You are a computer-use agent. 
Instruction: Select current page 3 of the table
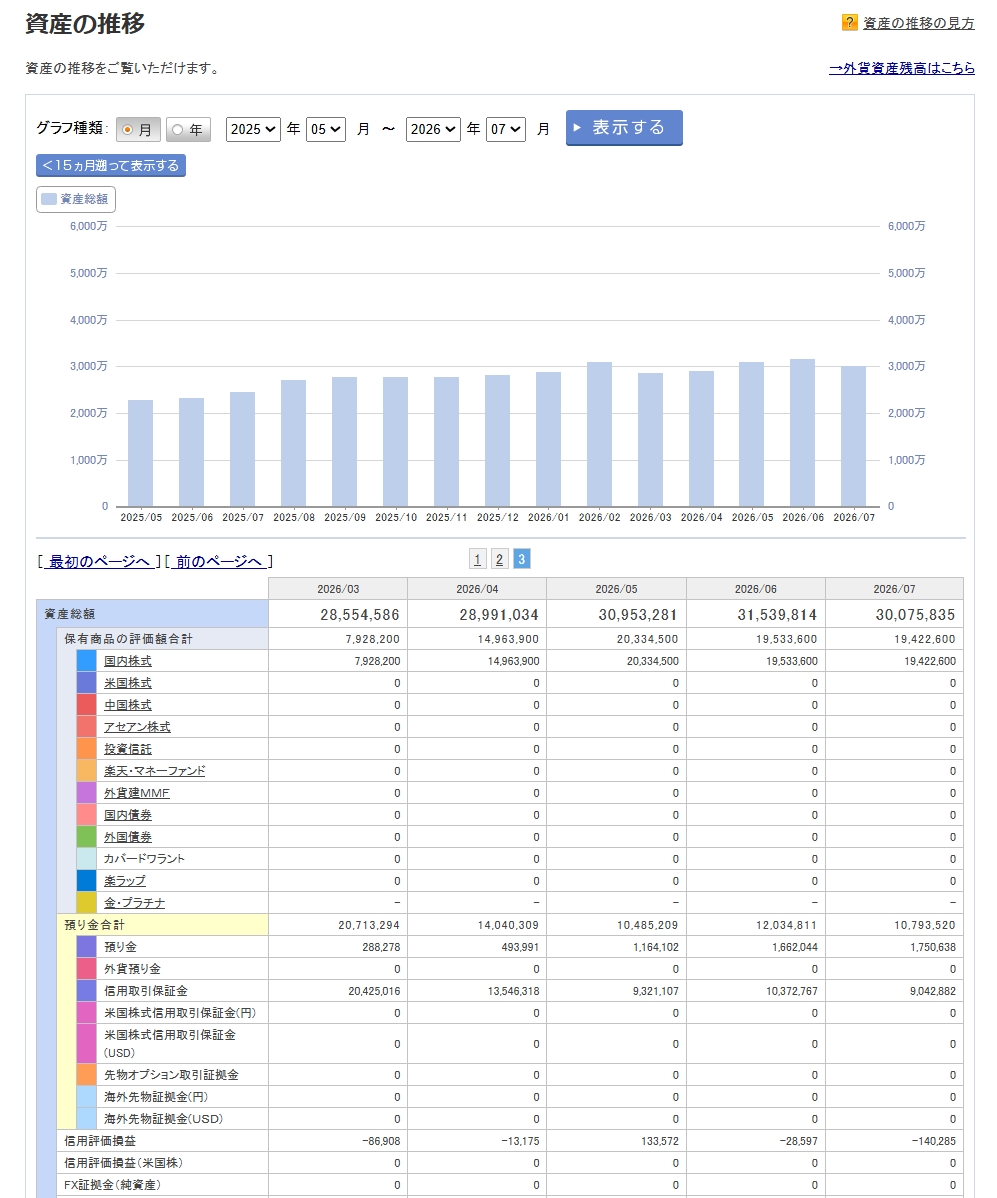(x=522, y=559)
